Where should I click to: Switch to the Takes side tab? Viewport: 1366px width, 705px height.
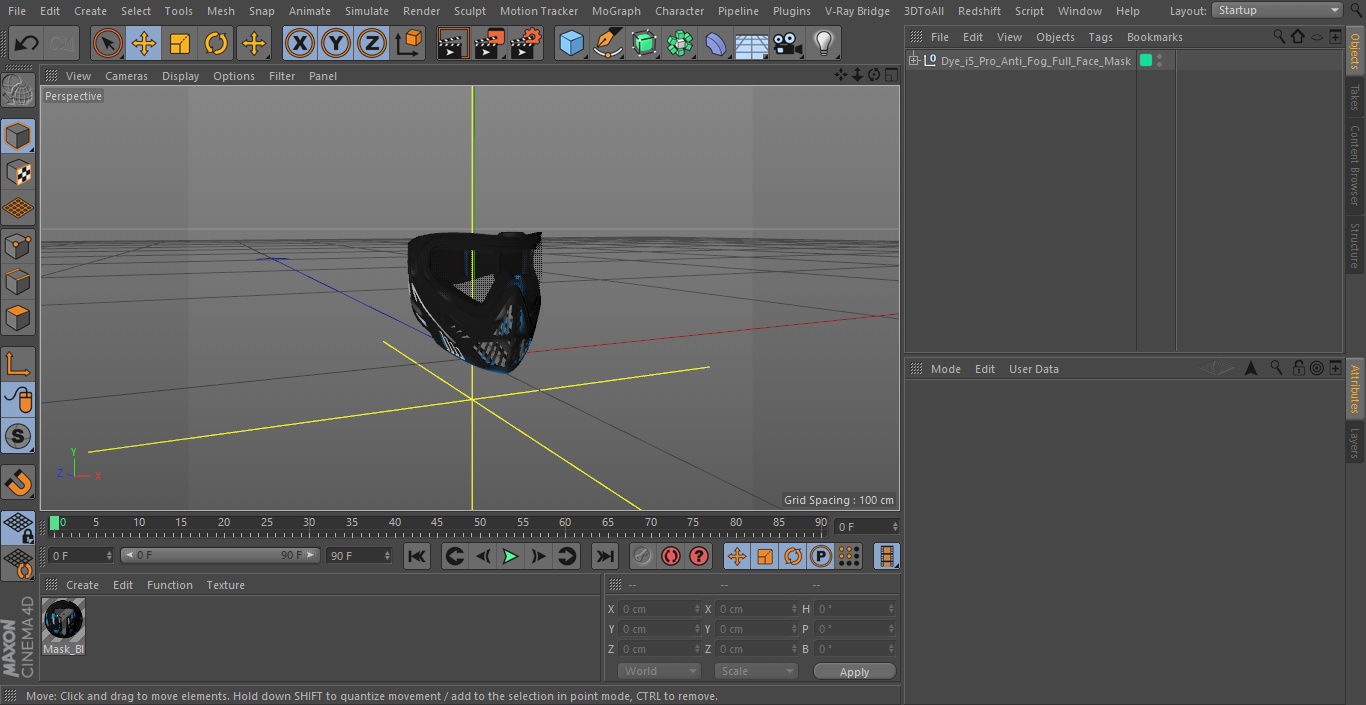pyautogui.click(x=1355, y=97)
